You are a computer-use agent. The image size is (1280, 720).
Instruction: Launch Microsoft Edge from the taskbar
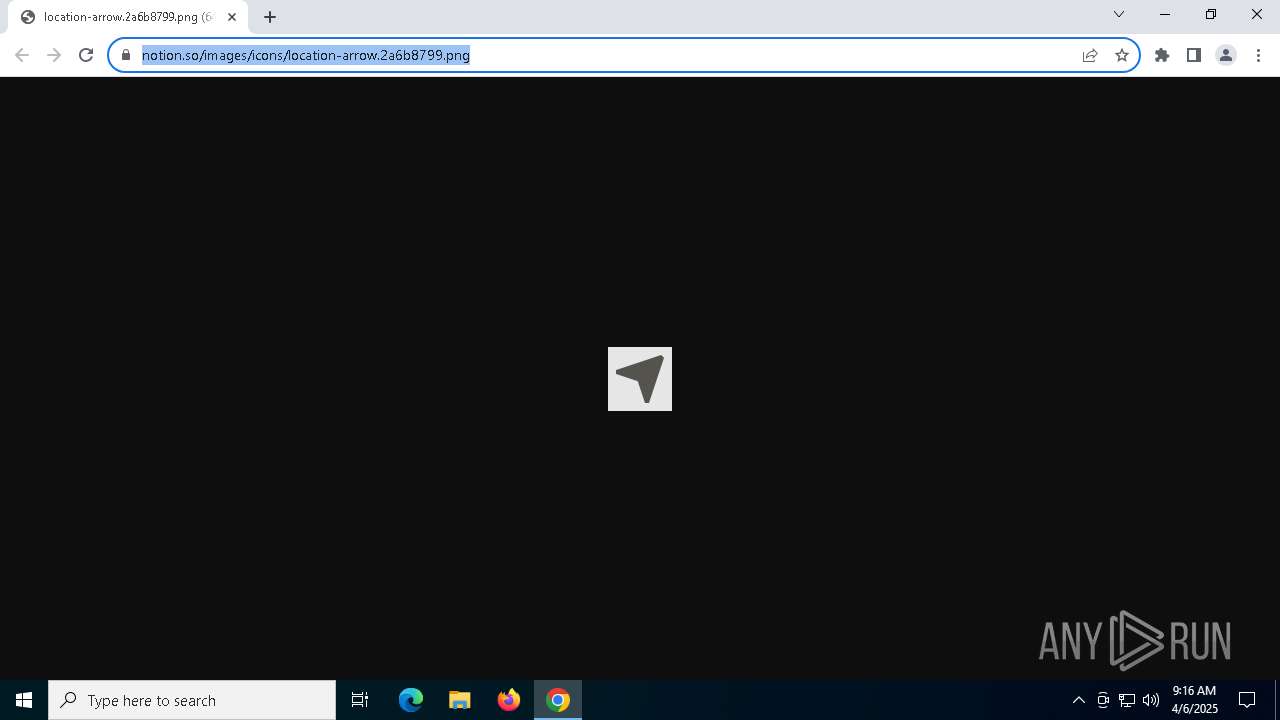pyautogui.click(x=411, y=700)
